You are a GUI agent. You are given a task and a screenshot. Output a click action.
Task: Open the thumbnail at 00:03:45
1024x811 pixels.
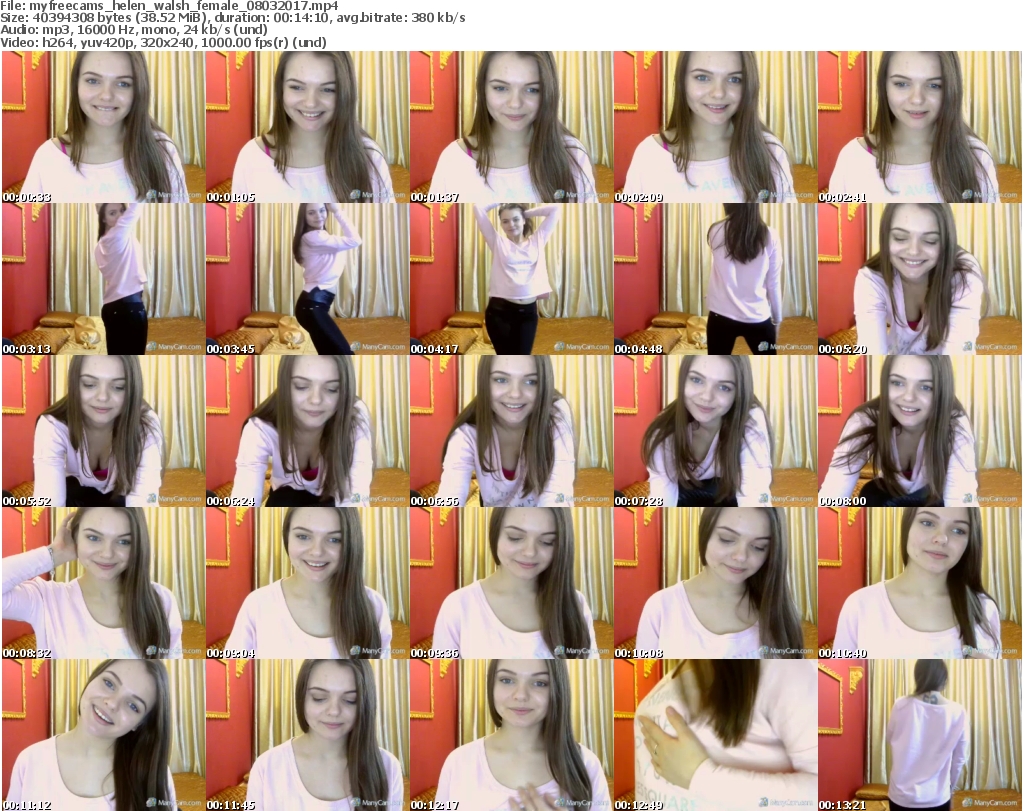[308, 279]
